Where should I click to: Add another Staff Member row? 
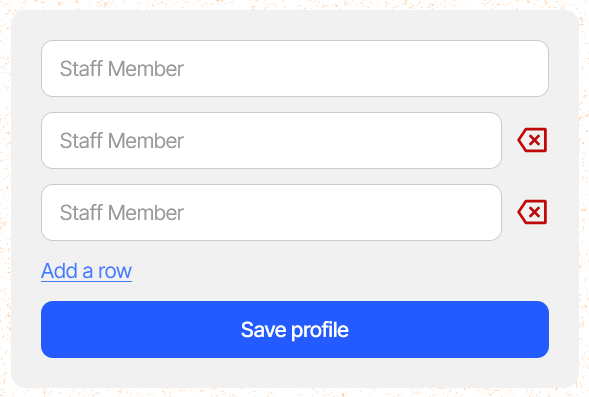tap(86, 271)
